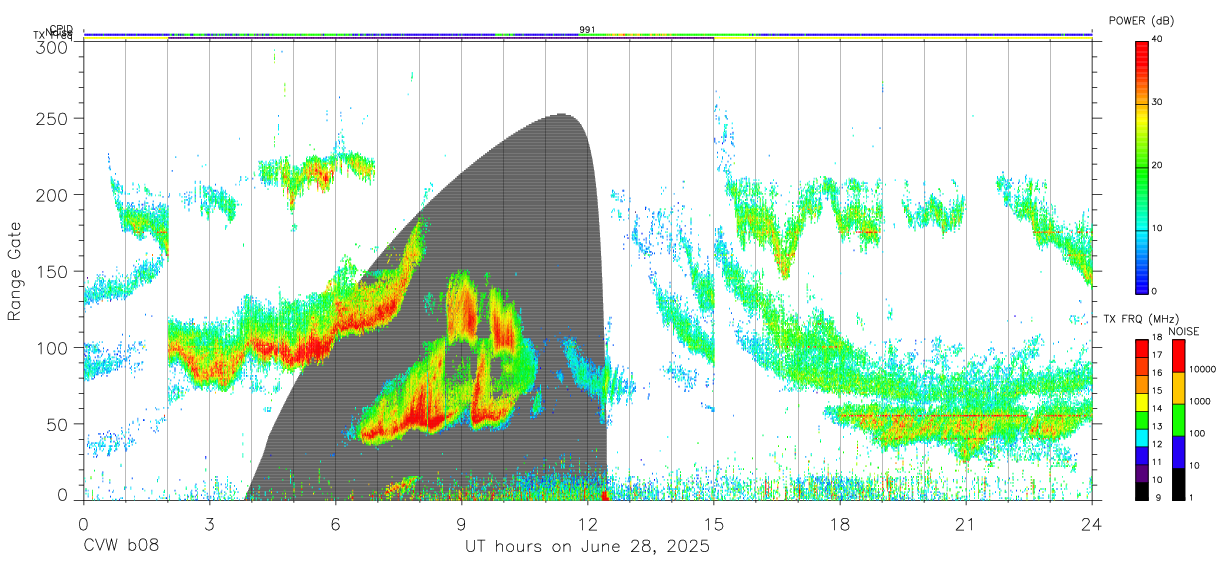Screen dimensions: 1228x567
Task: Click the blue 11–12 MHz TX FRQ swatch
Action: point(1143,454)
